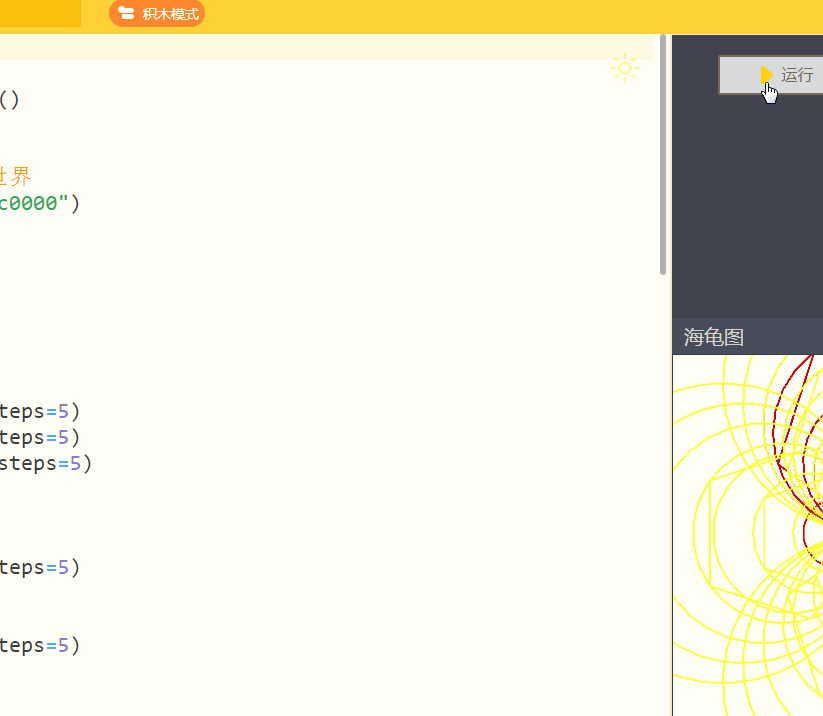This screenshot has width=823, height=716.
Task: Run the code with 运行 button
Action: click(771, 75)
